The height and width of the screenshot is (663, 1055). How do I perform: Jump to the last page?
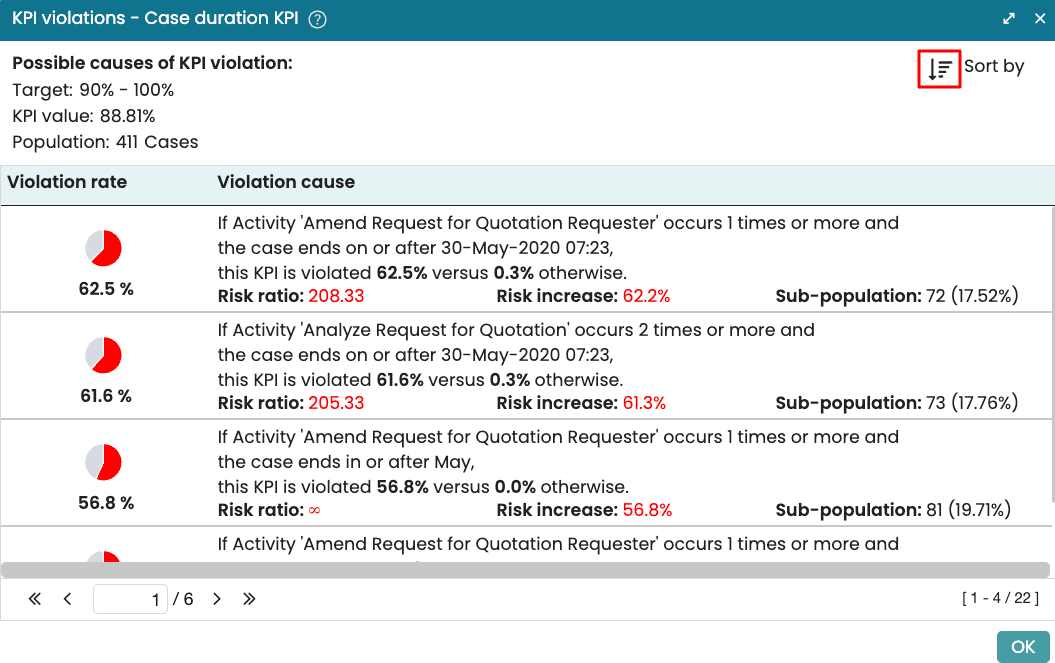tap(249, 599)
